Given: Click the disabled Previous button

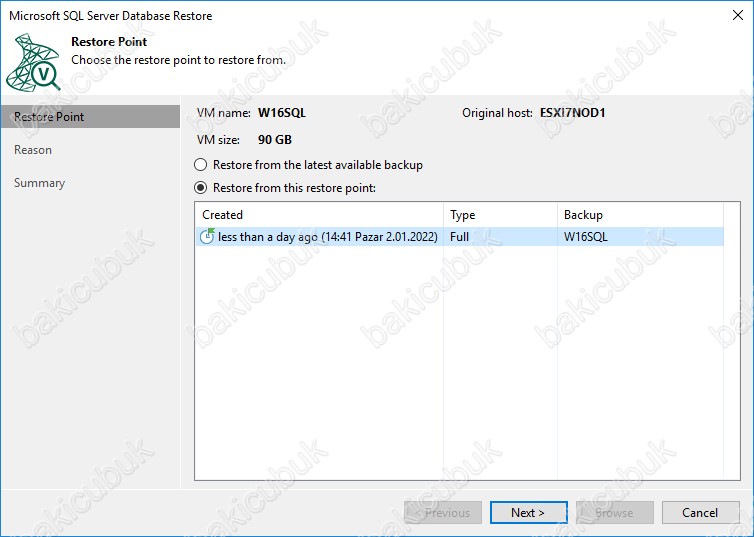Looking at the screenshot, I should tap(443, 512).
